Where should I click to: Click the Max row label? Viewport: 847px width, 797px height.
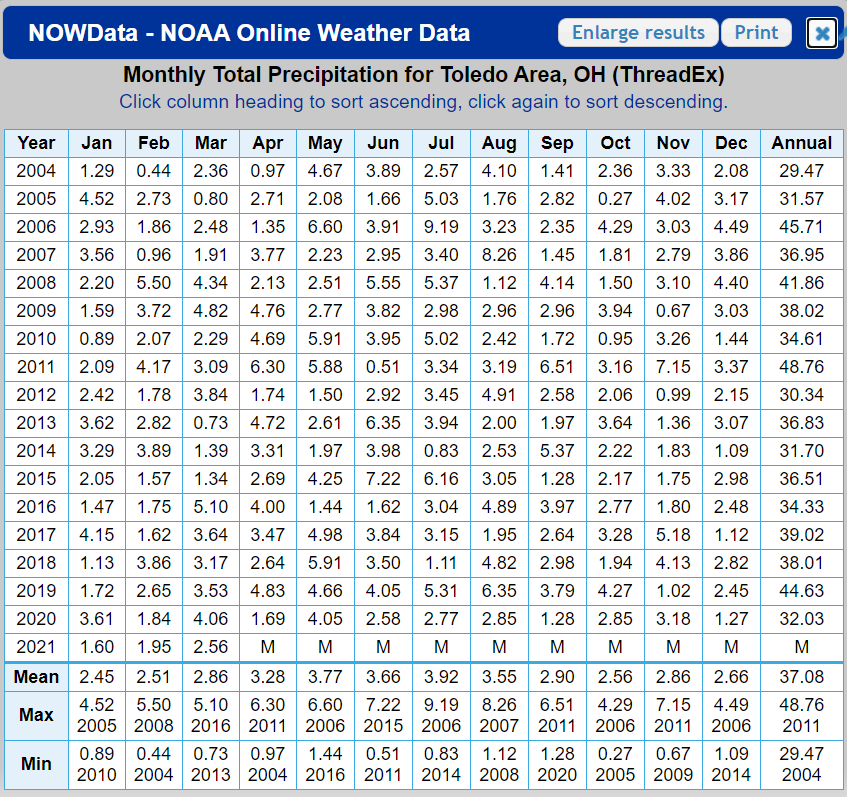pos(36,715)
